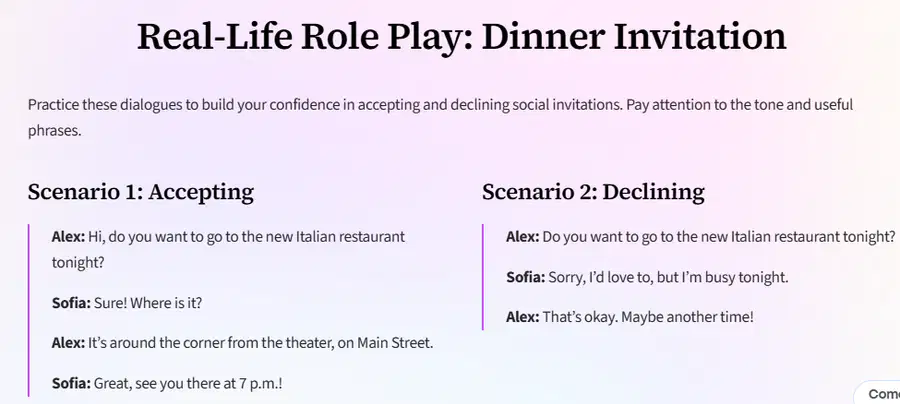This screenshot has width=900, height=404.
Task: Click the bold "Alex:" name before "That's okay"
Action: coord(522,317)
